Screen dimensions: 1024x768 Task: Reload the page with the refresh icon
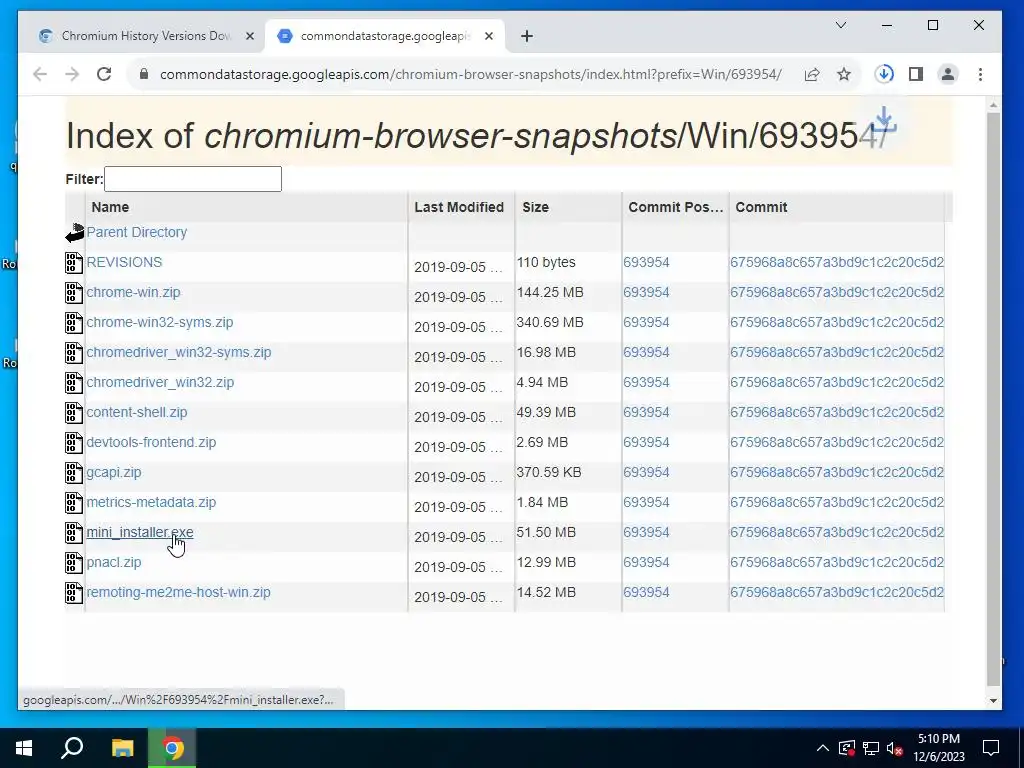(x=104, y=74)
